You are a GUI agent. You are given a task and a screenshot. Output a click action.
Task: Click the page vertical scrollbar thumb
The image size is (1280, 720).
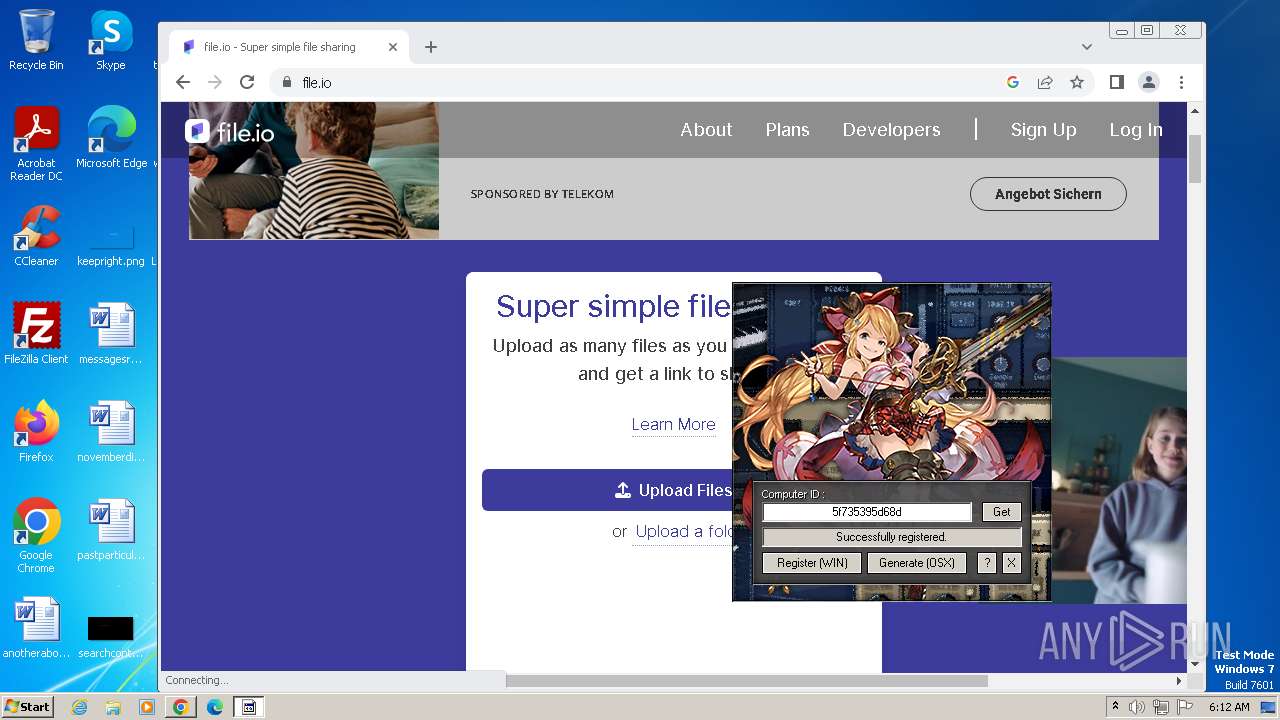(x=1195, y=158)
